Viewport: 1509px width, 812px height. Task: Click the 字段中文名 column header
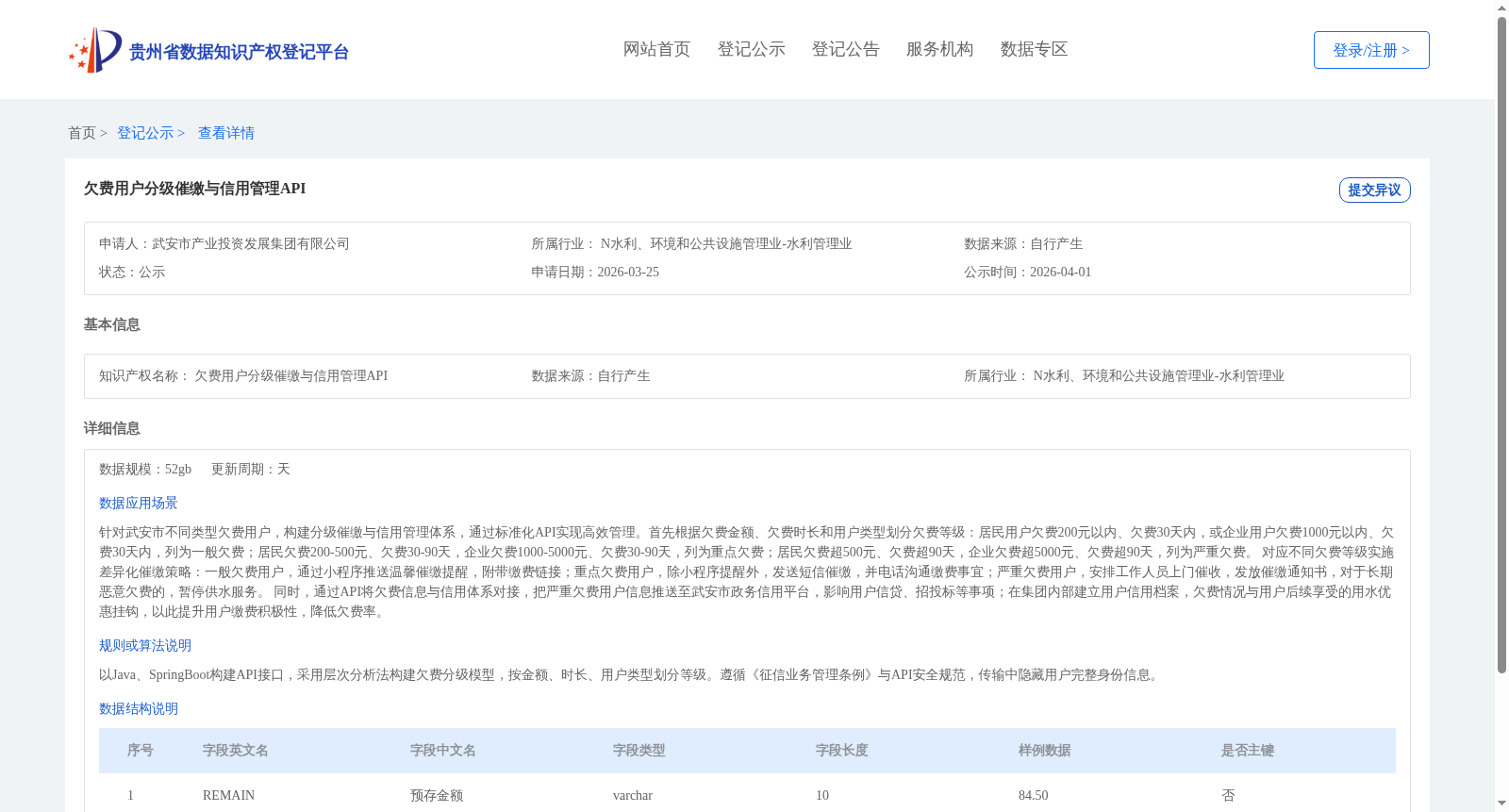click(443, 751)
